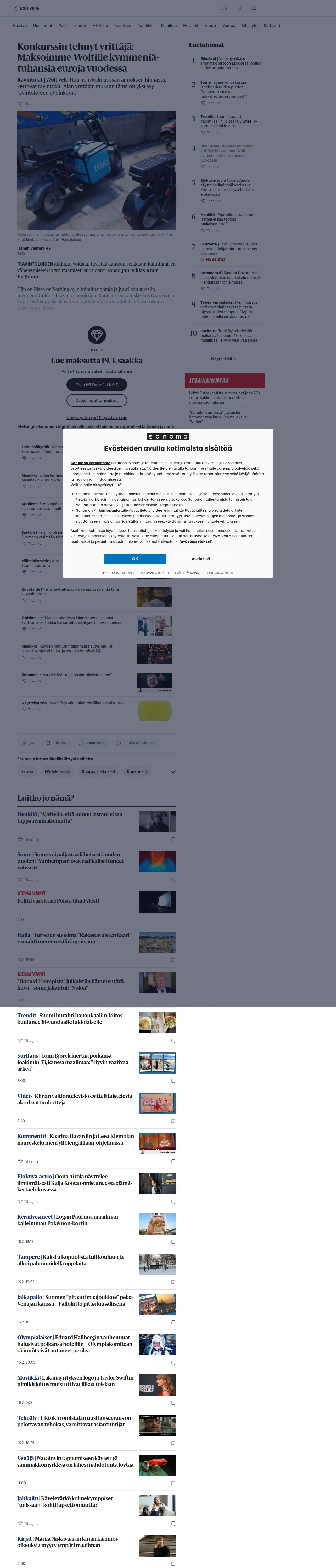Open the Politiikka navigation tab
The image size is (336, 1568).
click(x=146, y=26)
